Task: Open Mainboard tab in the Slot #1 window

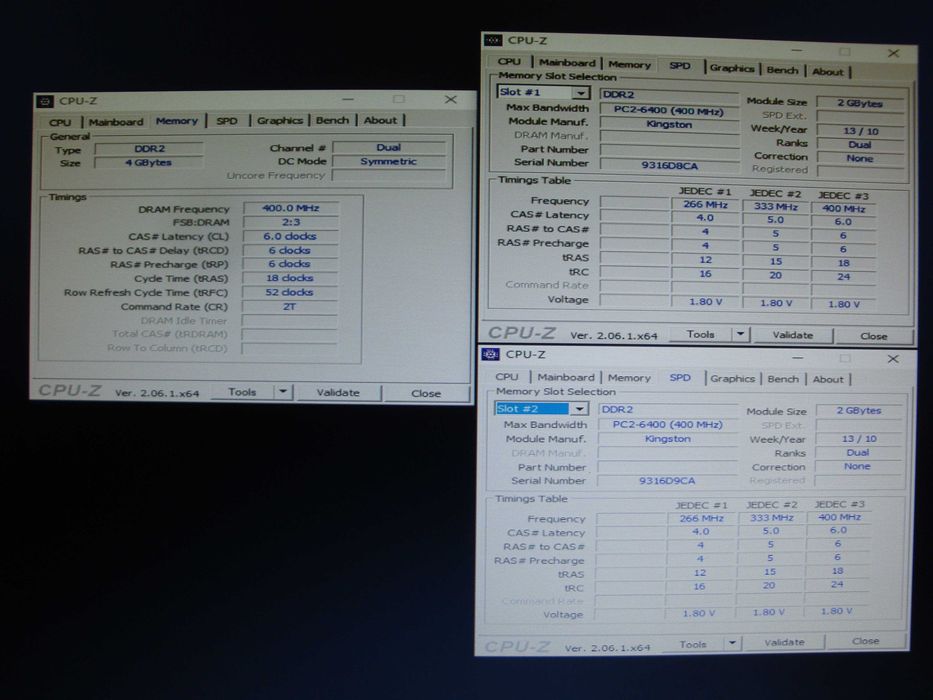Action: click(567, 62)
